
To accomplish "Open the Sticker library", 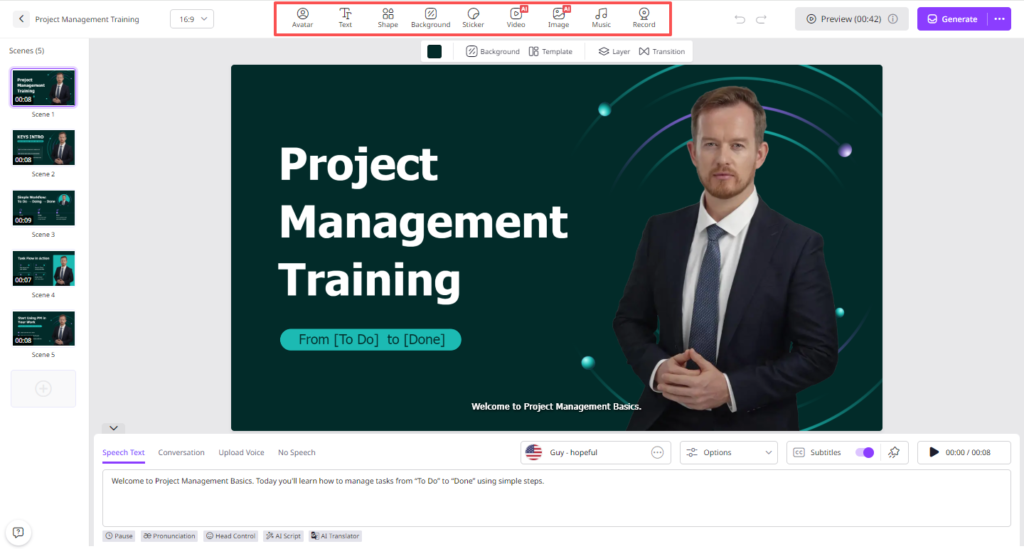I will 473,17.
